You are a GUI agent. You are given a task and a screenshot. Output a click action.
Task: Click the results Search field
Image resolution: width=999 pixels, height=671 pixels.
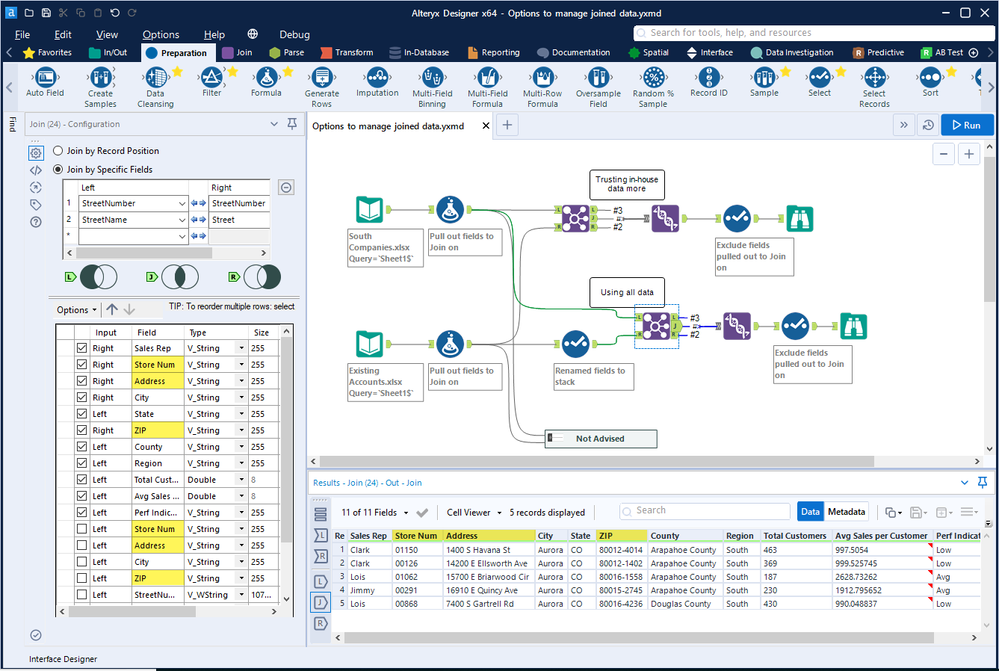pyautogui.click(x=705, y=510)
